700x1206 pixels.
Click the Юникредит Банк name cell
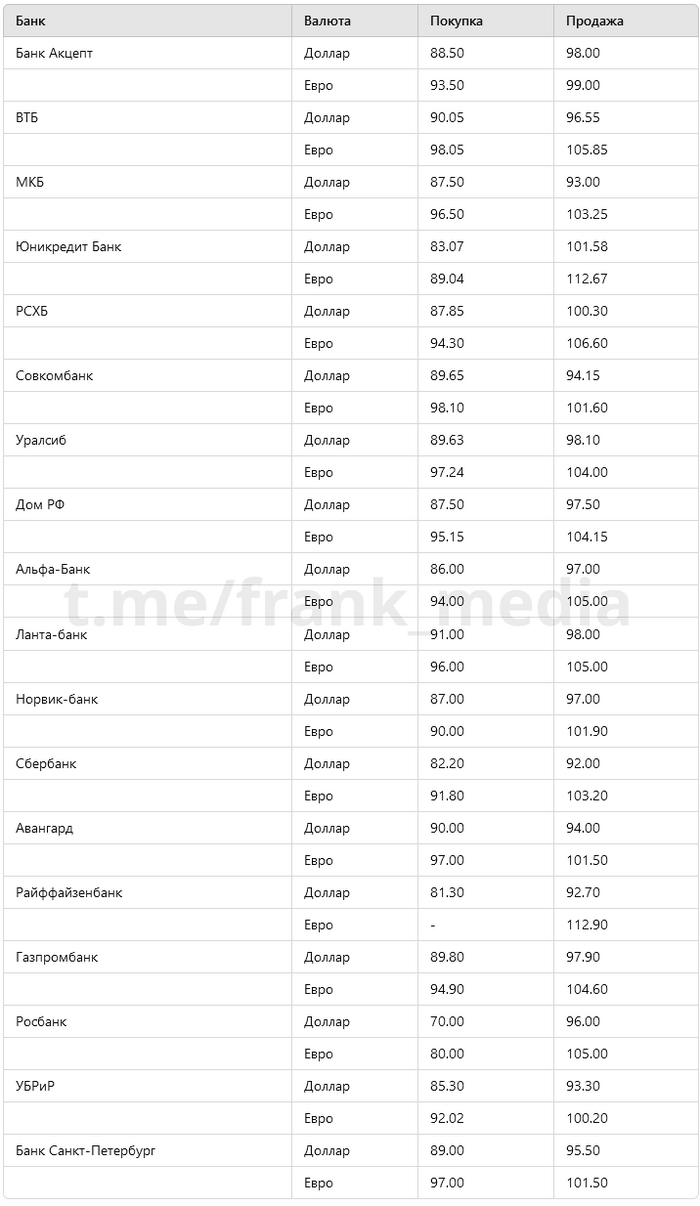pyautogui.click(x=68, y=246)
